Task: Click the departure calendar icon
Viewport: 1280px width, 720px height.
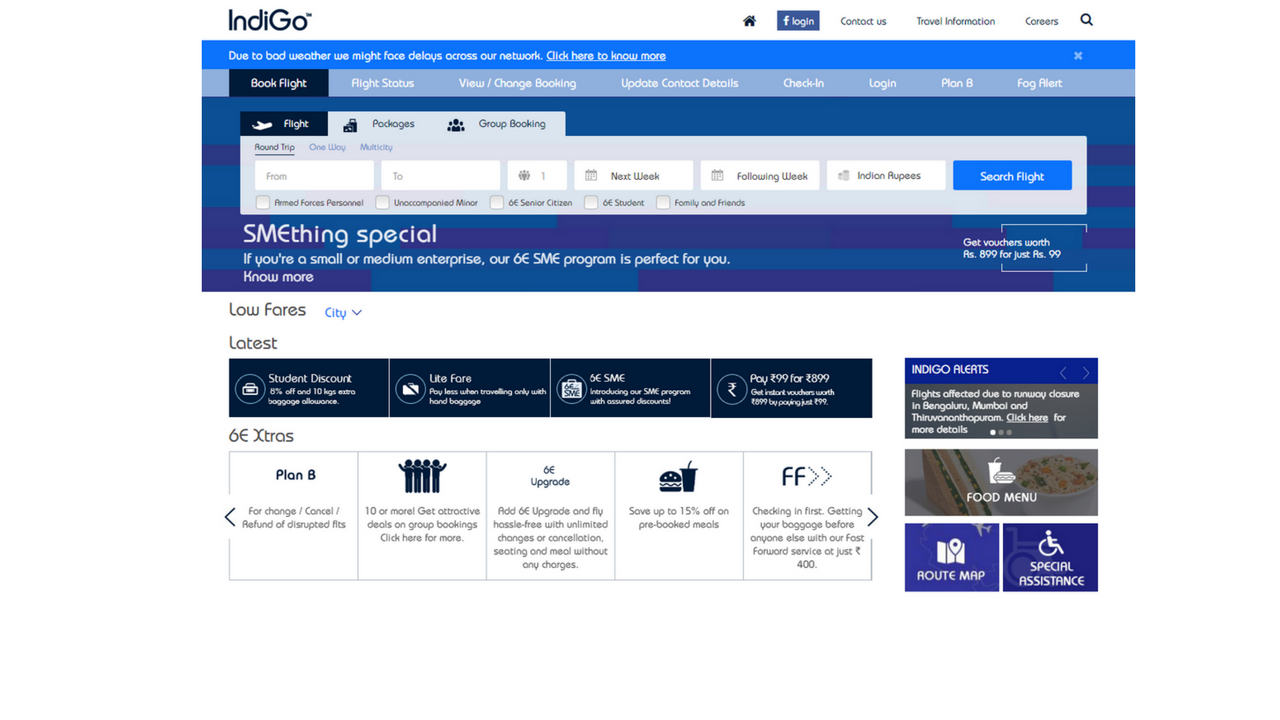Action: point(591,176)
